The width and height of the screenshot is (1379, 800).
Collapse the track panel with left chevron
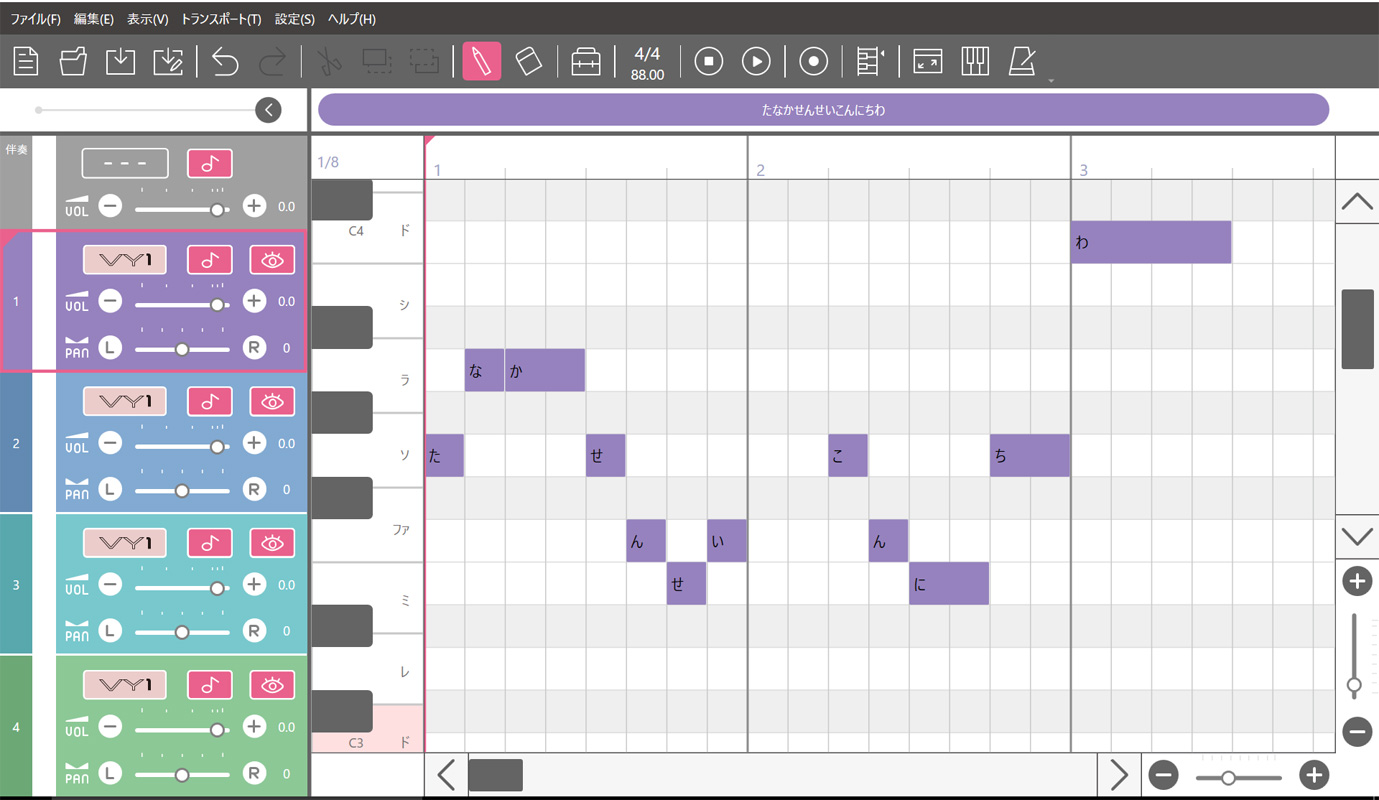tap(268, 110)
